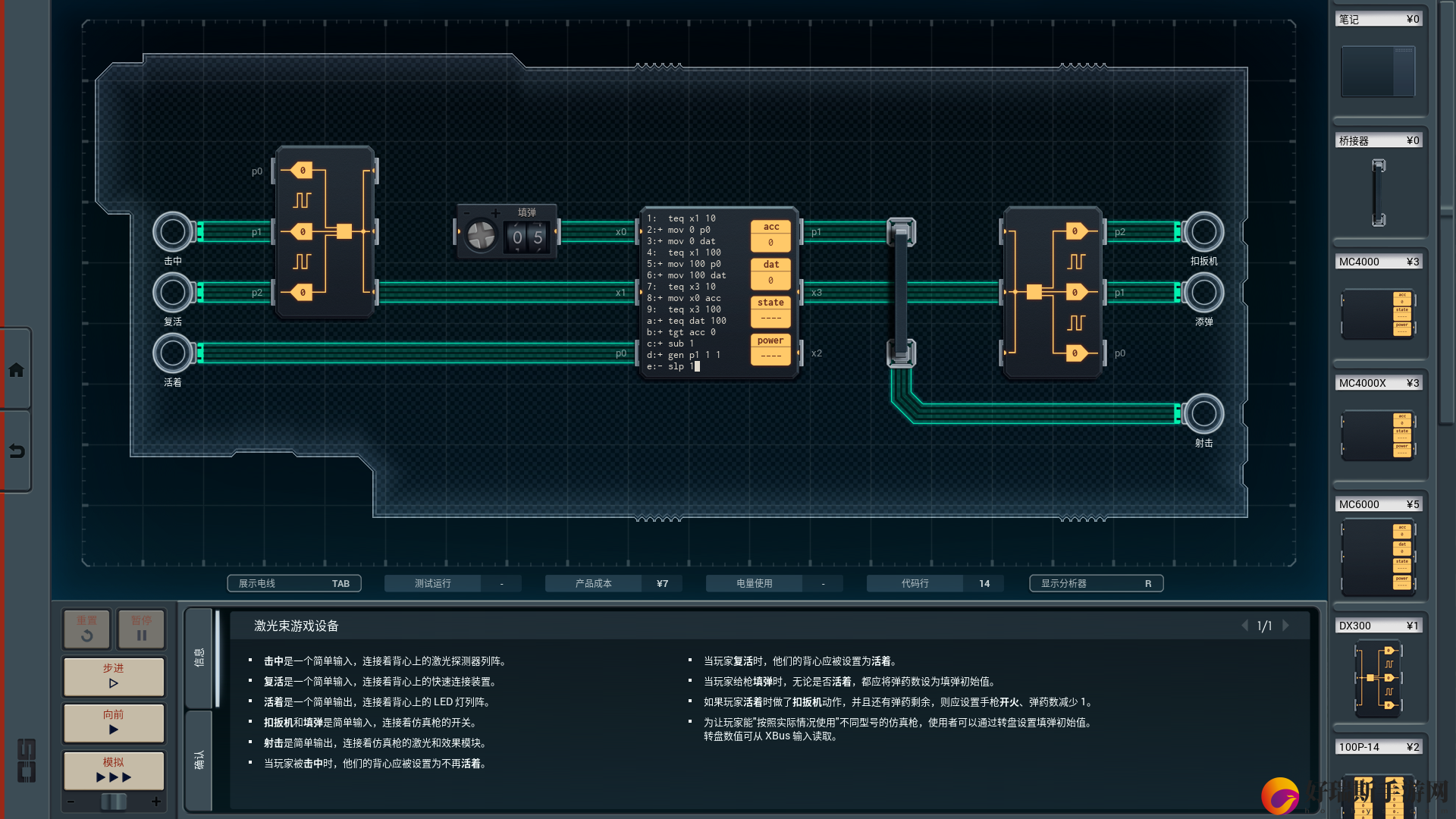Click the power indicator on the microcontroller
Image resolution: width=1456 pixels, height=819 pixels.
click(x=770, y=349)
